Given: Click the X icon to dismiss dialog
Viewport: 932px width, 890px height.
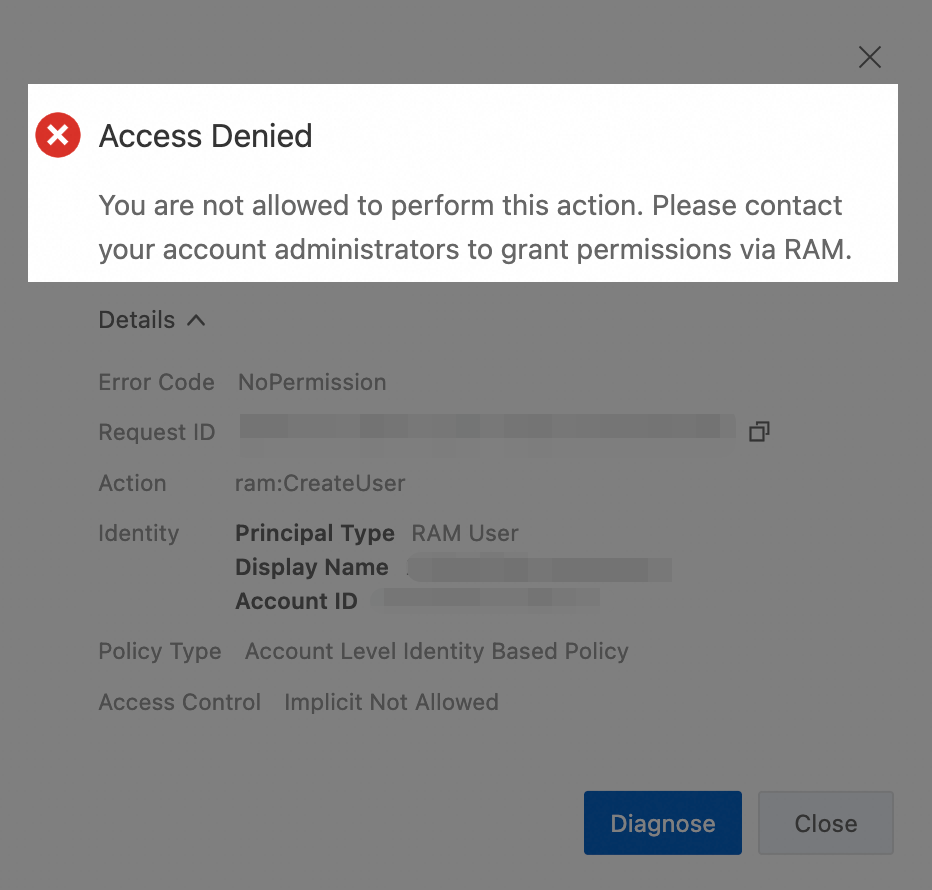Looking at the screenshot, I should point(870,57).
